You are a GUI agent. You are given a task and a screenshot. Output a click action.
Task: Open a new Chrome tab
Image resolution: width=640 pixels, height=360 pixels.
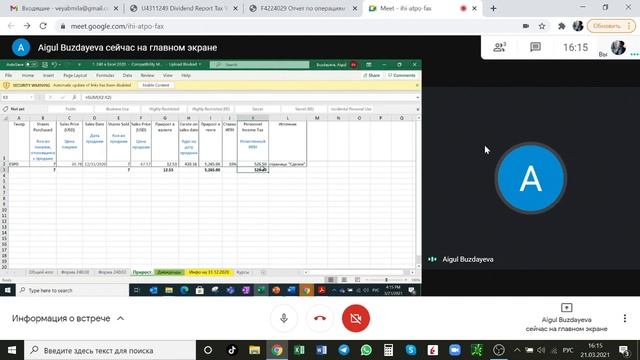click(493, 8)
